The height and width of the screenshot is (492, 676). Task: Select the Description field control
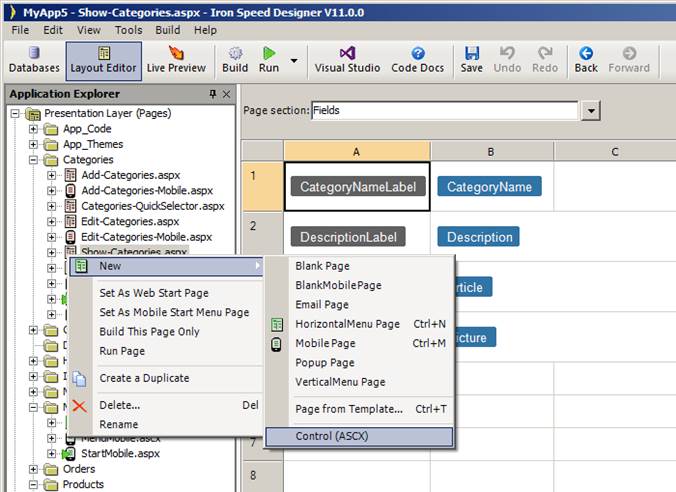(479, 237)
